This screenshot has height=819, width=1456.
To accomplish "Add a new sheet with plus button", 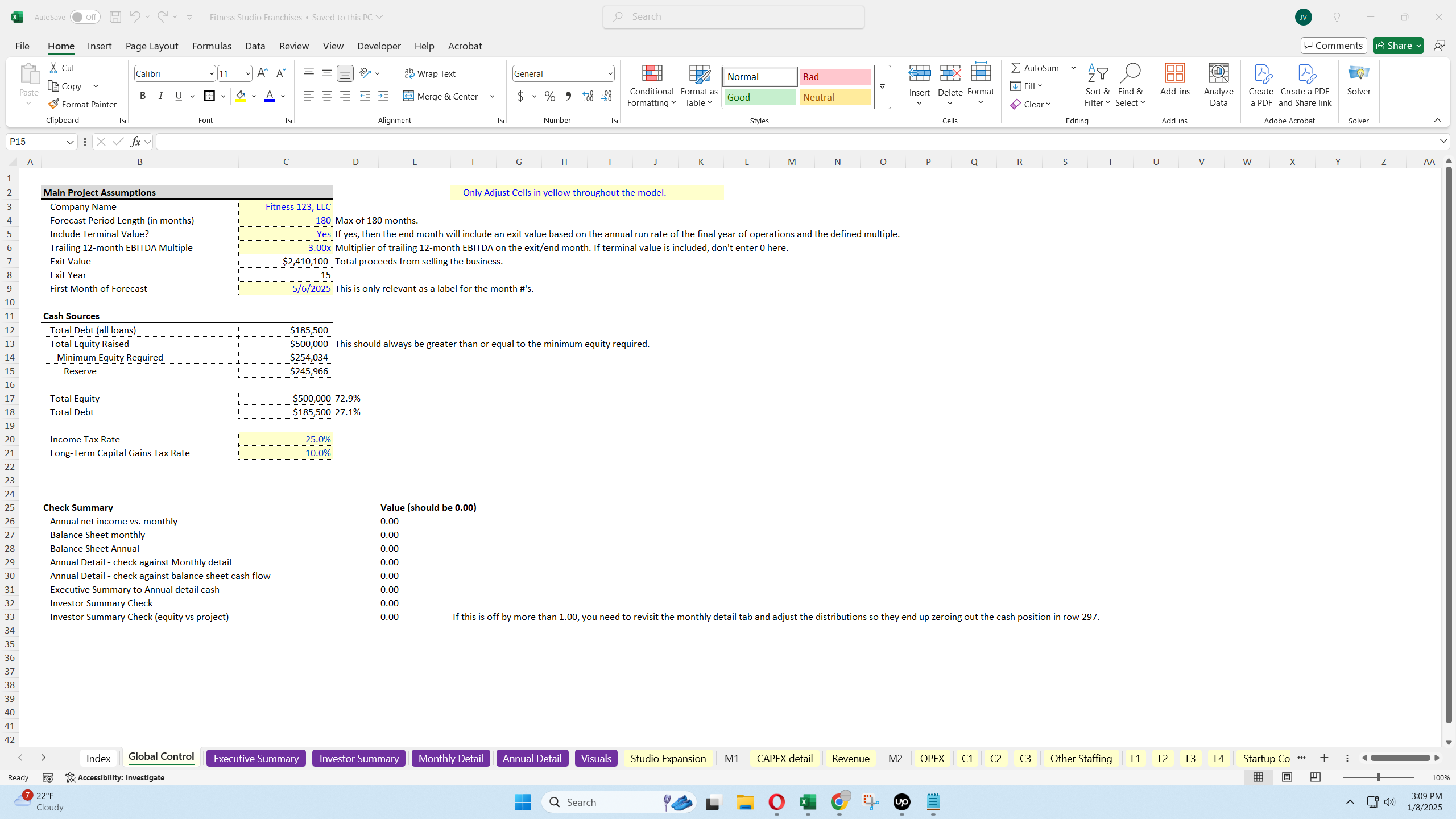I will (1324, 758).
